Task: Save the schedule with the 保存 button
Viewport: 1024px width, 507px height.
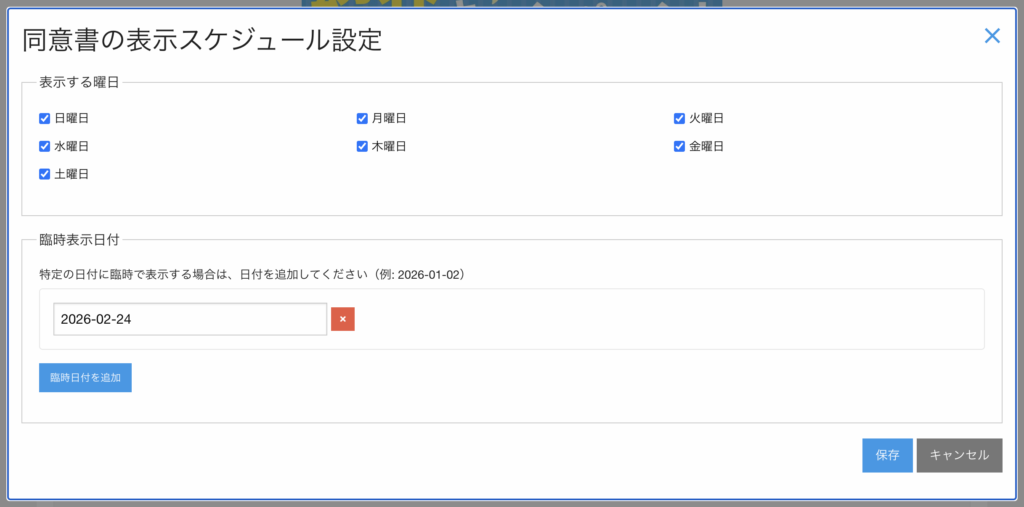Action: 887,455
